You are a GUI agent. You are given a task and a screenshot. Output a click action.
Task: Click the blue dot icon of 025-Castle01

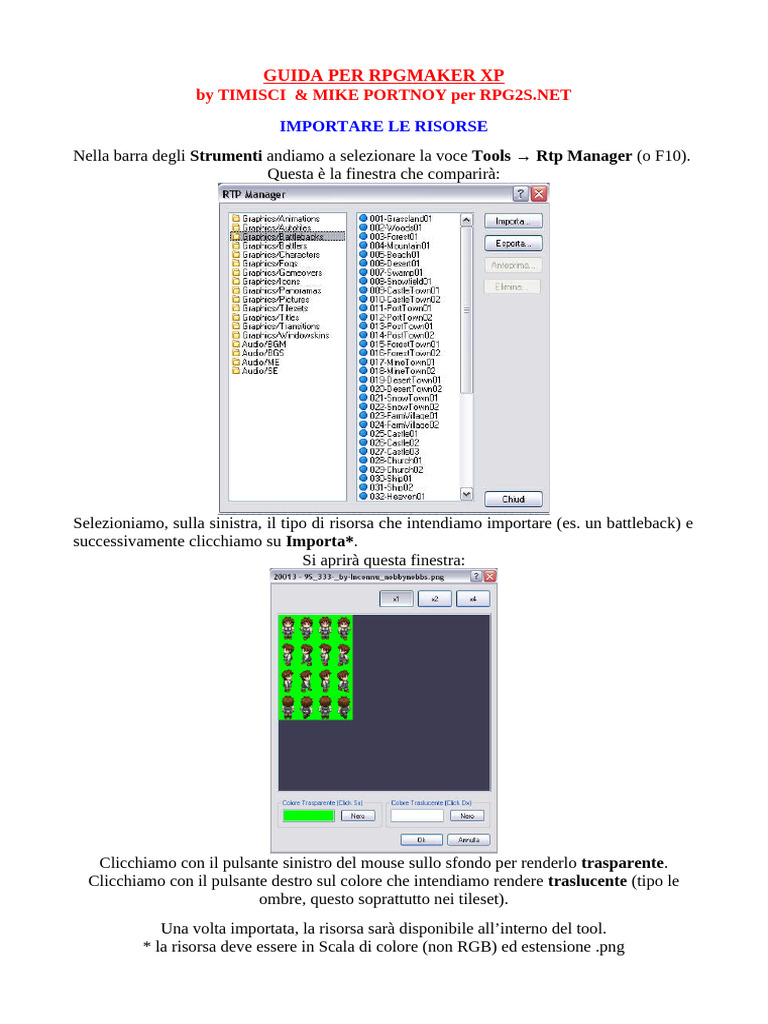click(364, 434)
